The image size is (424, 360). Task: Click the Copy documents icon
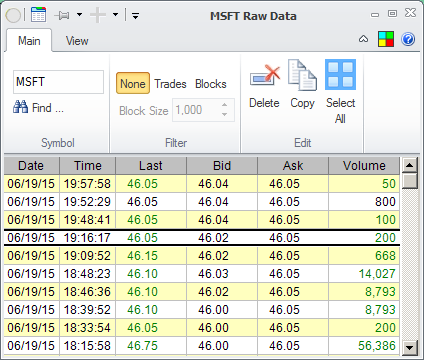point(302,75)
